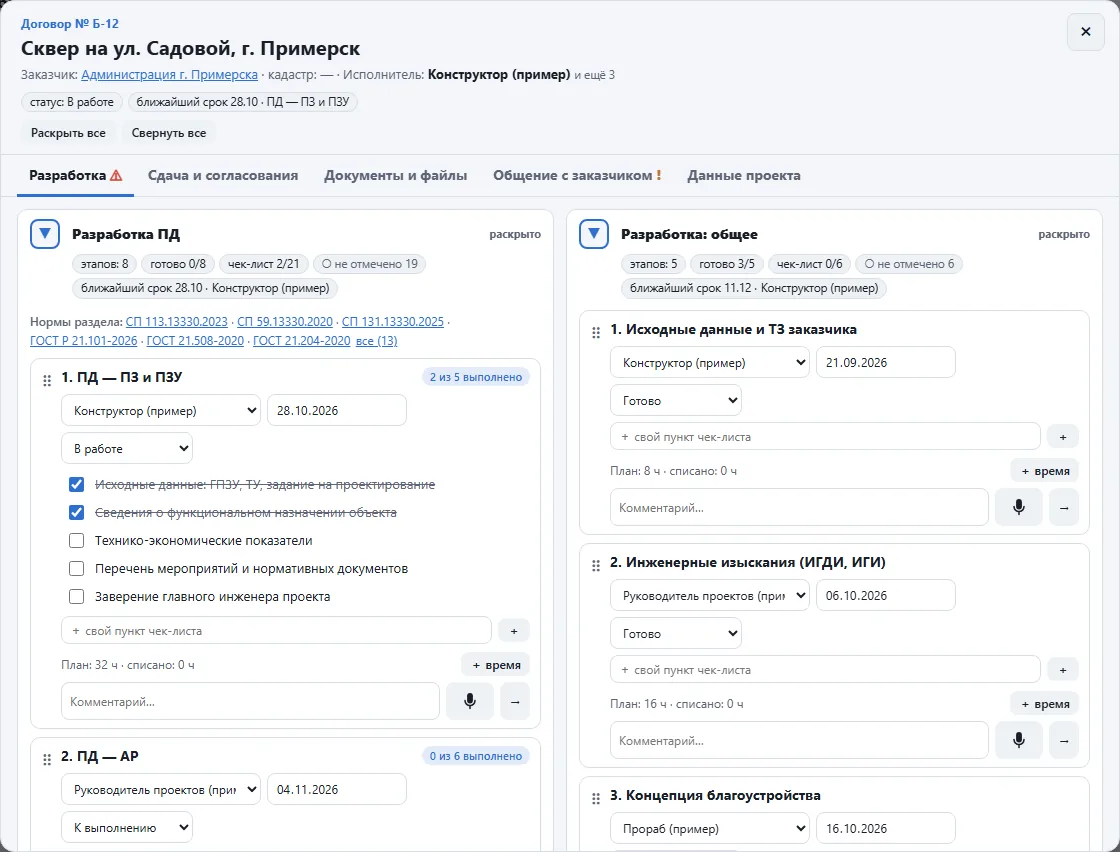Uncheck Исходные данные: ГПЗУ, ТУ checkbox
1120x852 pixels.
click(76, 484)
